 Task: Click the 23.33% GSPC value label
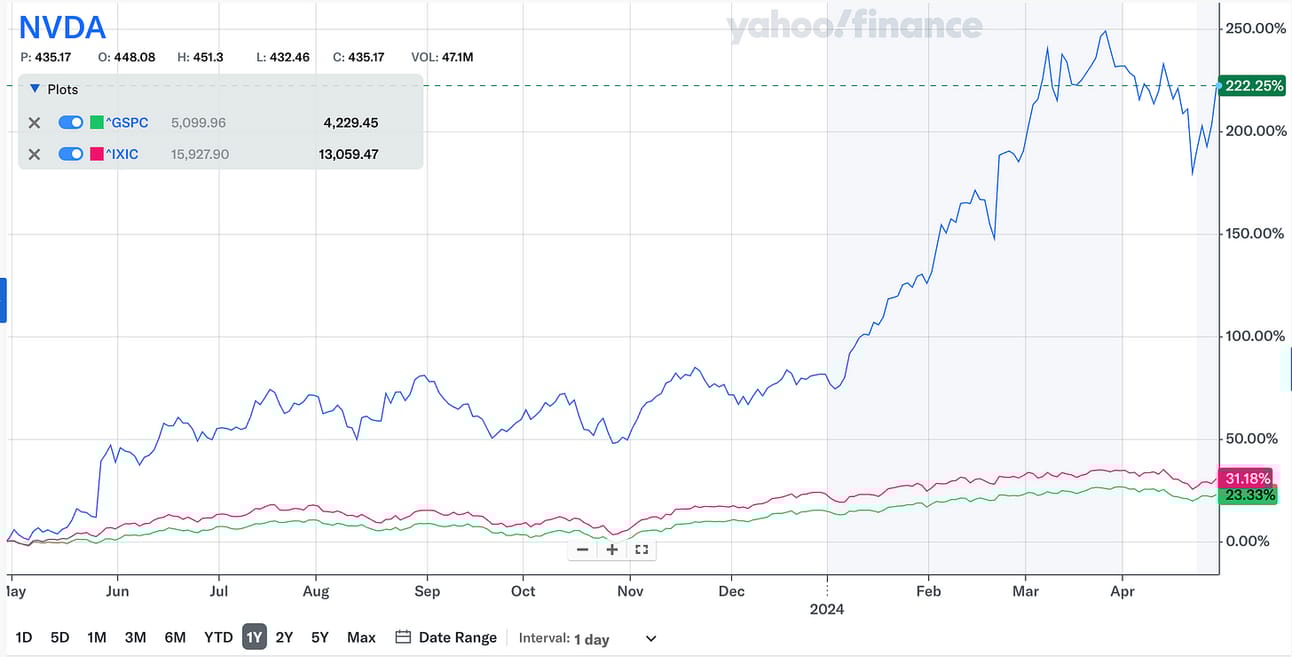point(1247,495)
